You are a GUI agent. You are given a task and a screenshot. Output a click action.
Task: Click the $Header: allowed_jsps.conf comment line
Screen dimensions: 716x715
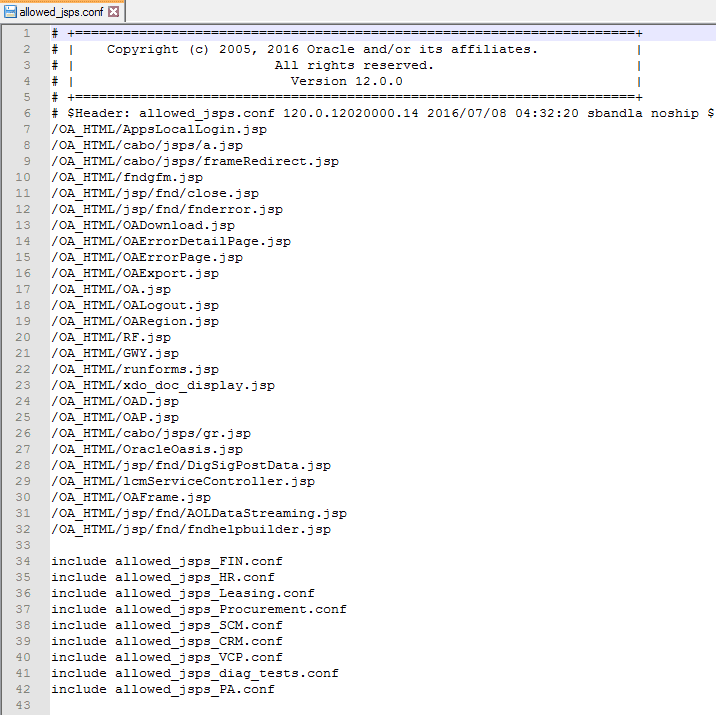[x=383, y=113]
